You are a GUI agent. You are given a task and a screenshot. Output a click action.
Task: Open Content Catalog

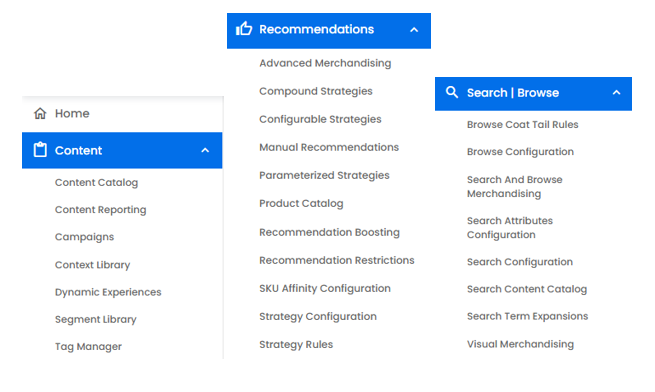96,183
